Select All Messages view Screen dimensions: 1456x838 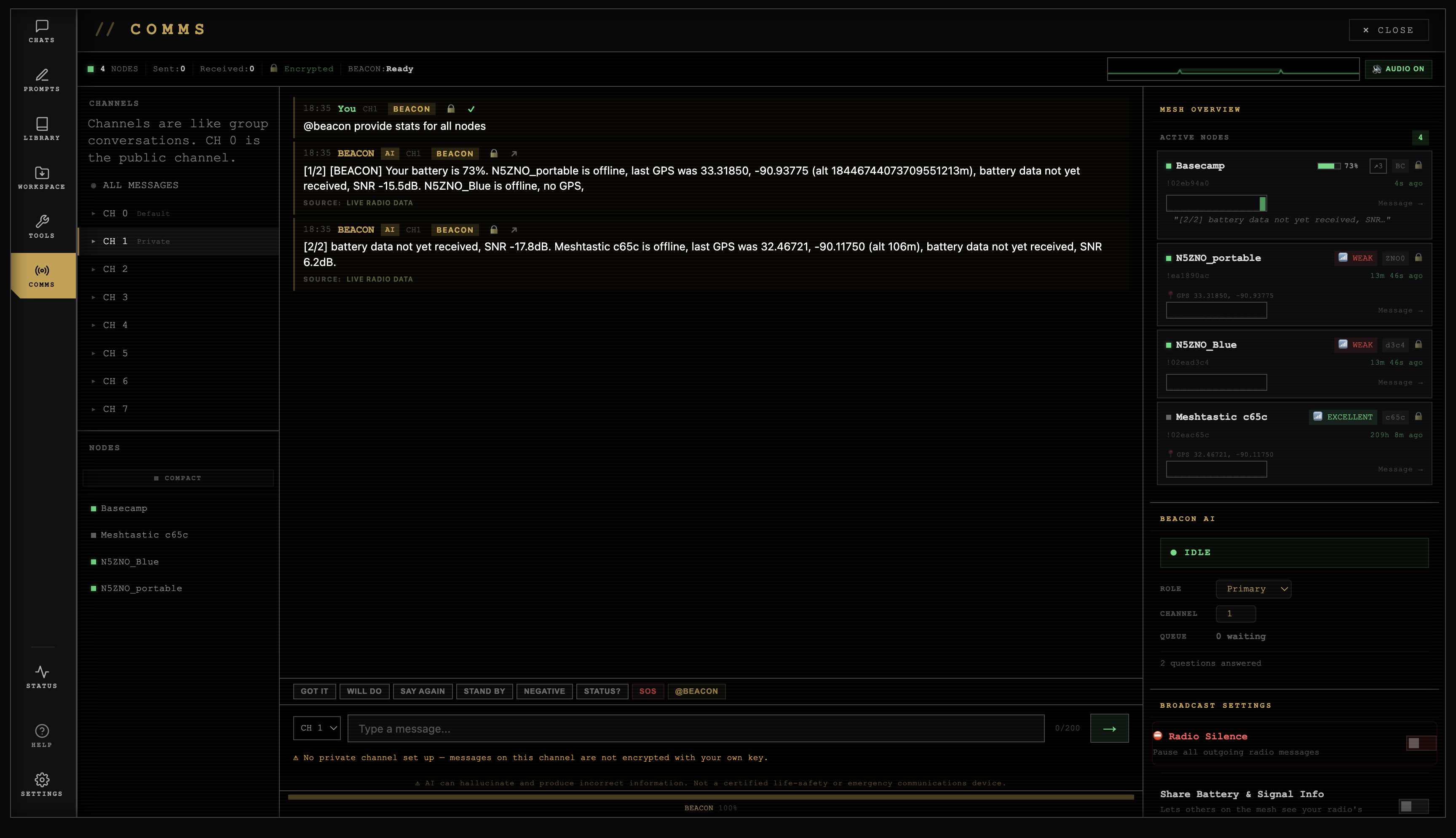[178, 185]
